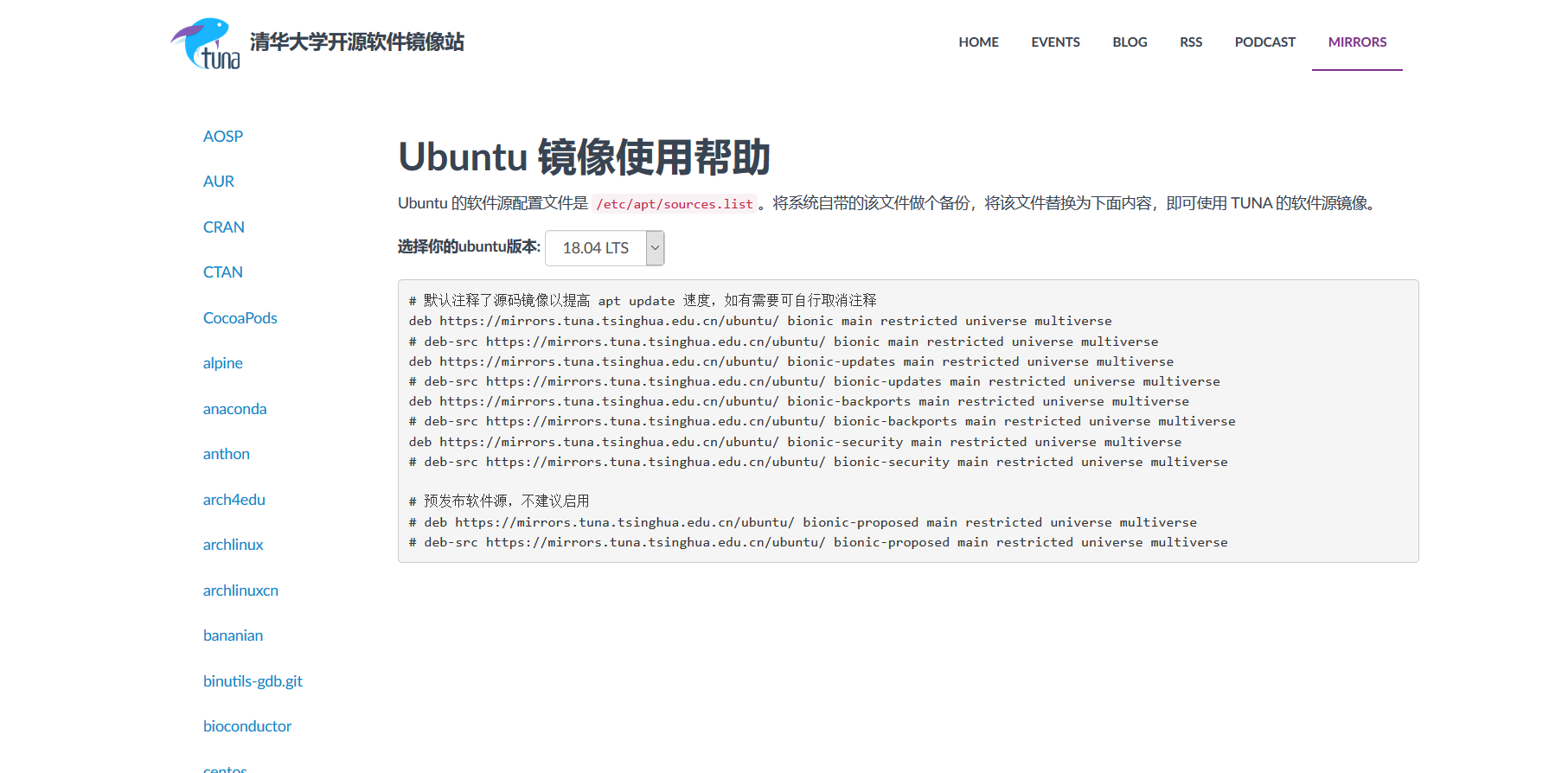The height and width of the screenshot is (773, 1568).
Task: Click the 预发布软件源 comment line
Action: click(499, 501)
